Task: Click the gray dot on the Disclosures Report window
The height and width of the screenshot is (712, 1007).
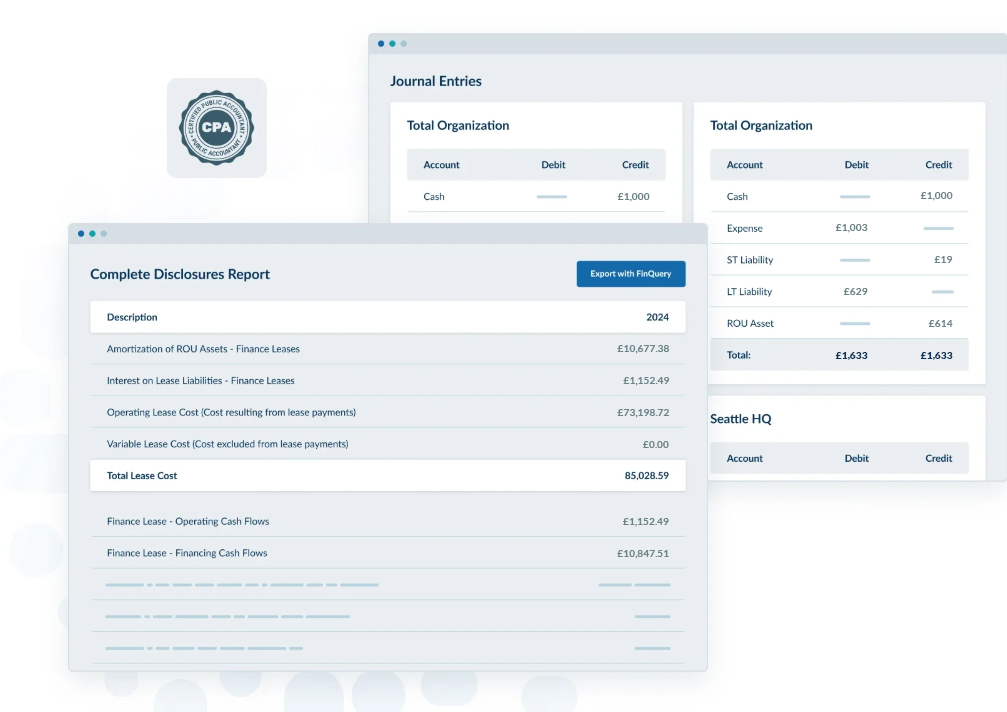Action: 103,233
